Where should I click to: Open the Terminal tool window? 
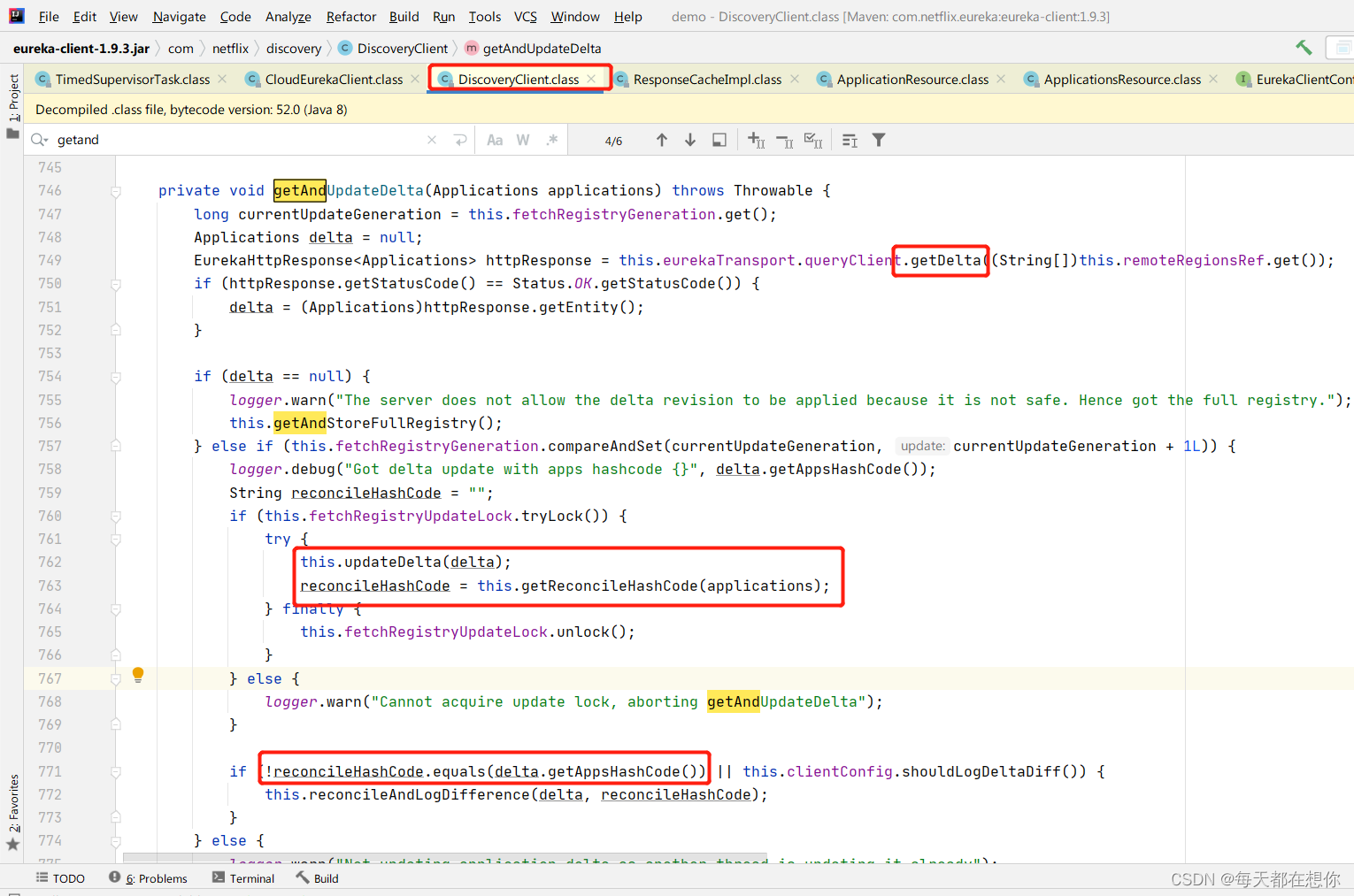tap(243, 878)
